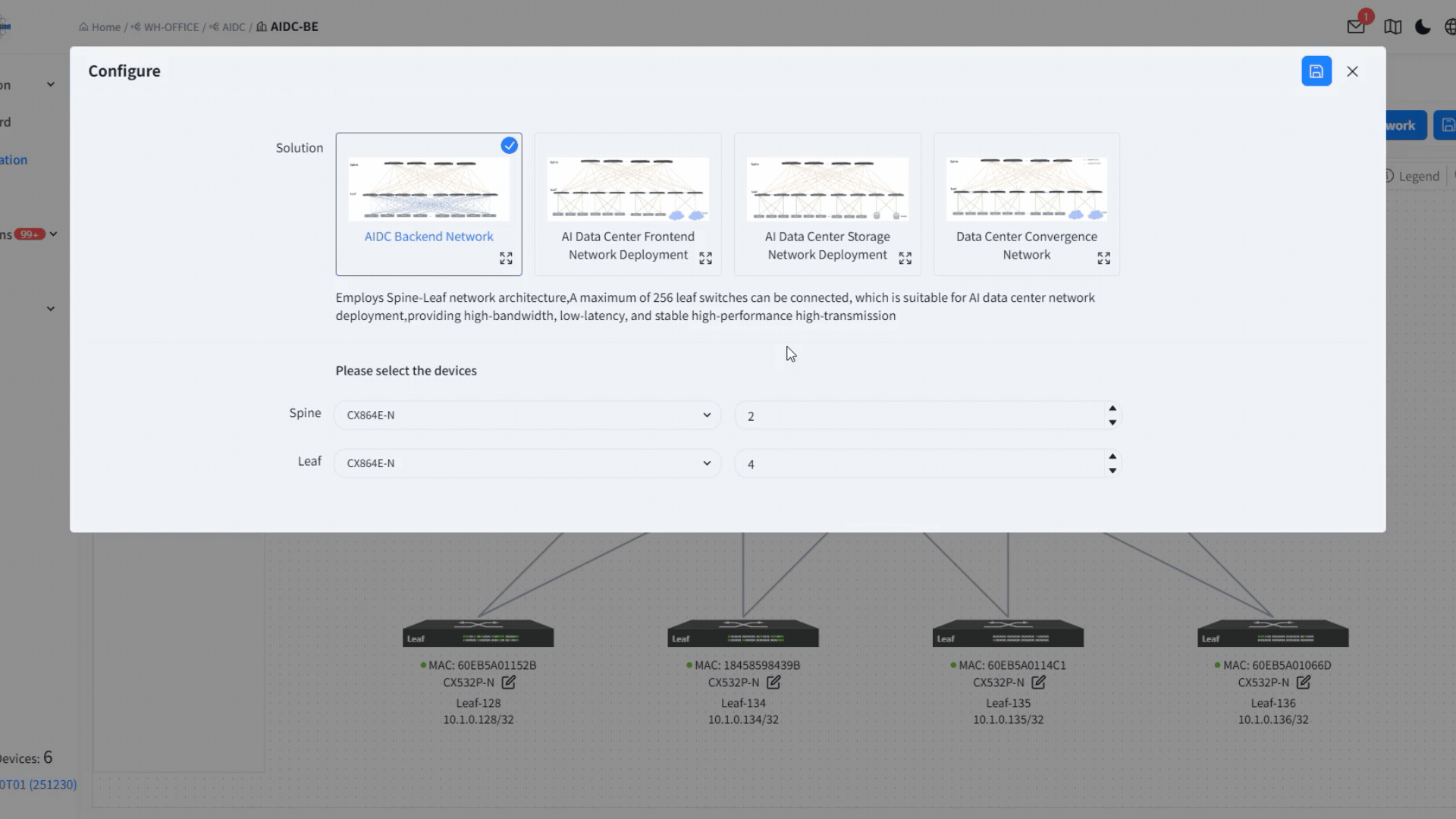Open the map icon in header
The width and height of the screenshot is (1456, 819).
tap(1392, 27)
